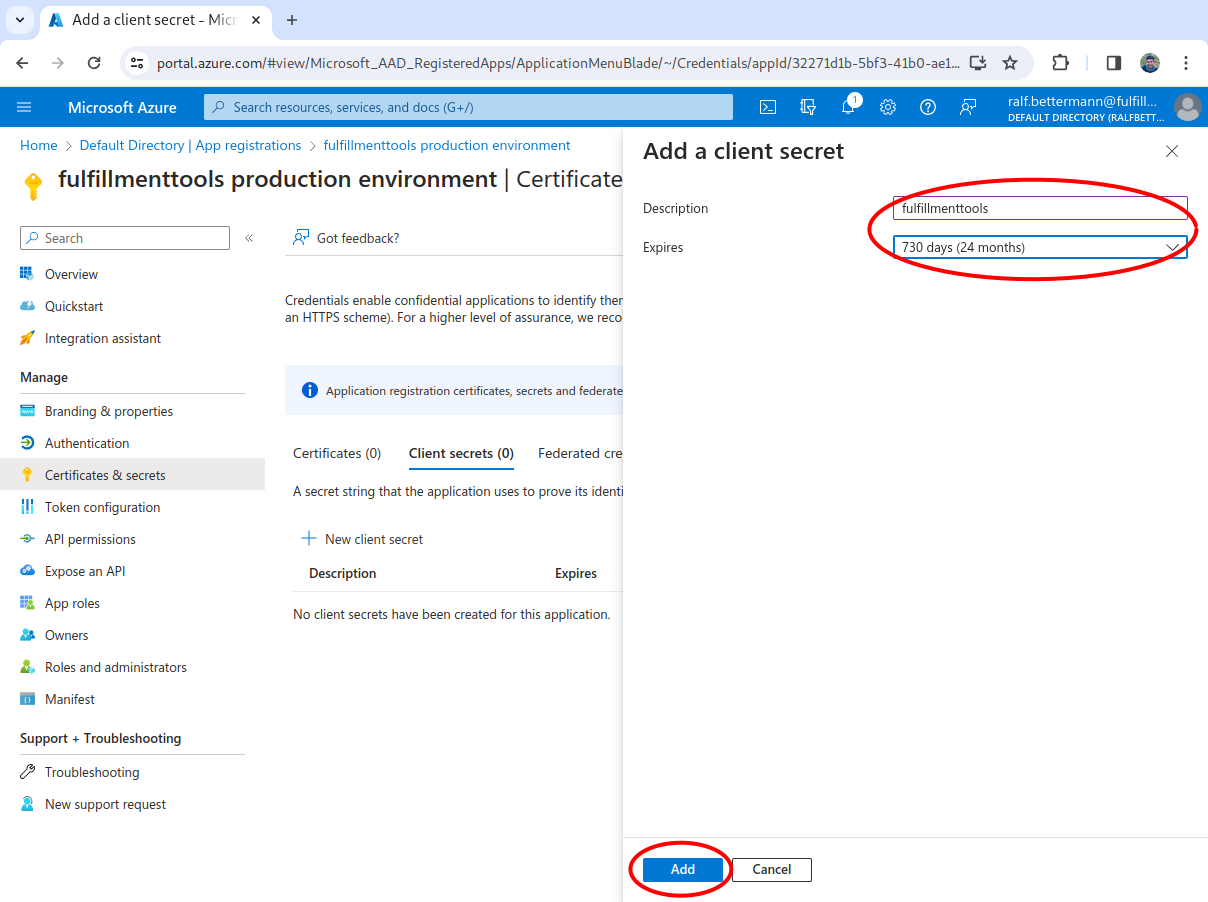Click the App roles icon
Image resolution: width=1208 pixels, height=902 pixels.
[x=27, y=603]
